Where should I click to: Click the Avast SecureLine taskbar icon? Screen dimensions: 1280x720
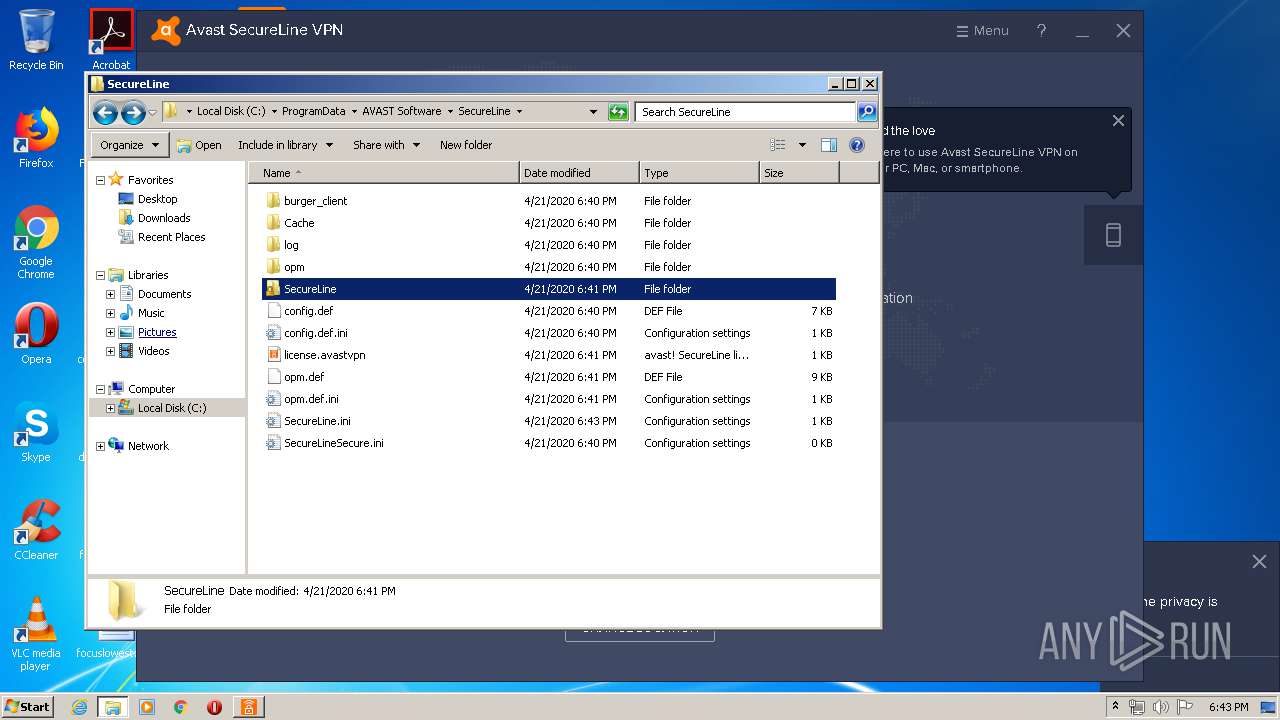click(247, 707)
